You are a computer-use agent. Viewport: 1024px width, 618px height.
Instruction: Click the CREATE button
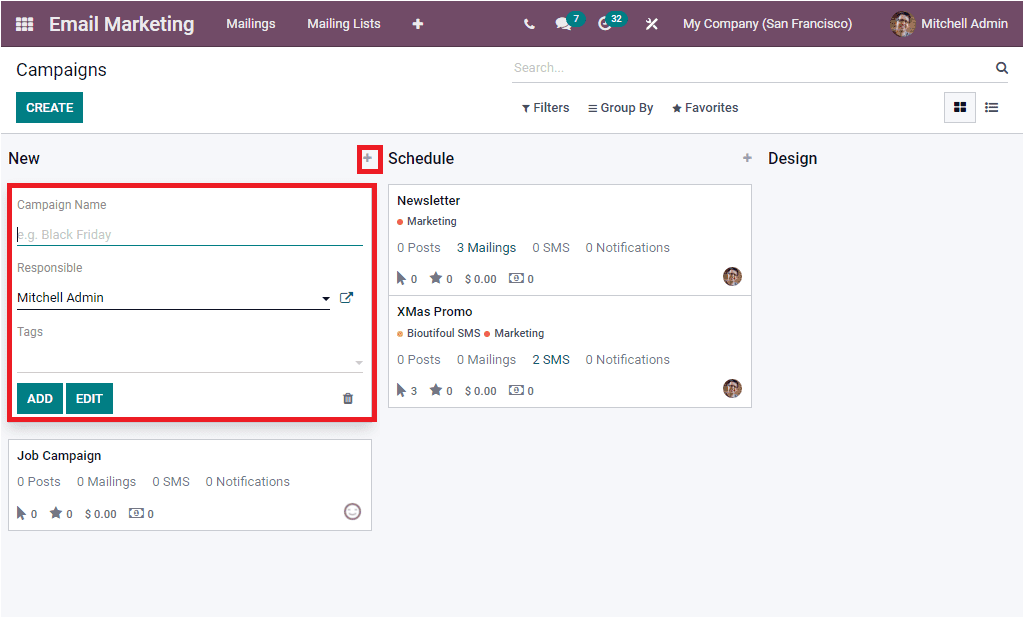pyautogui.click(x=49, y=107)
